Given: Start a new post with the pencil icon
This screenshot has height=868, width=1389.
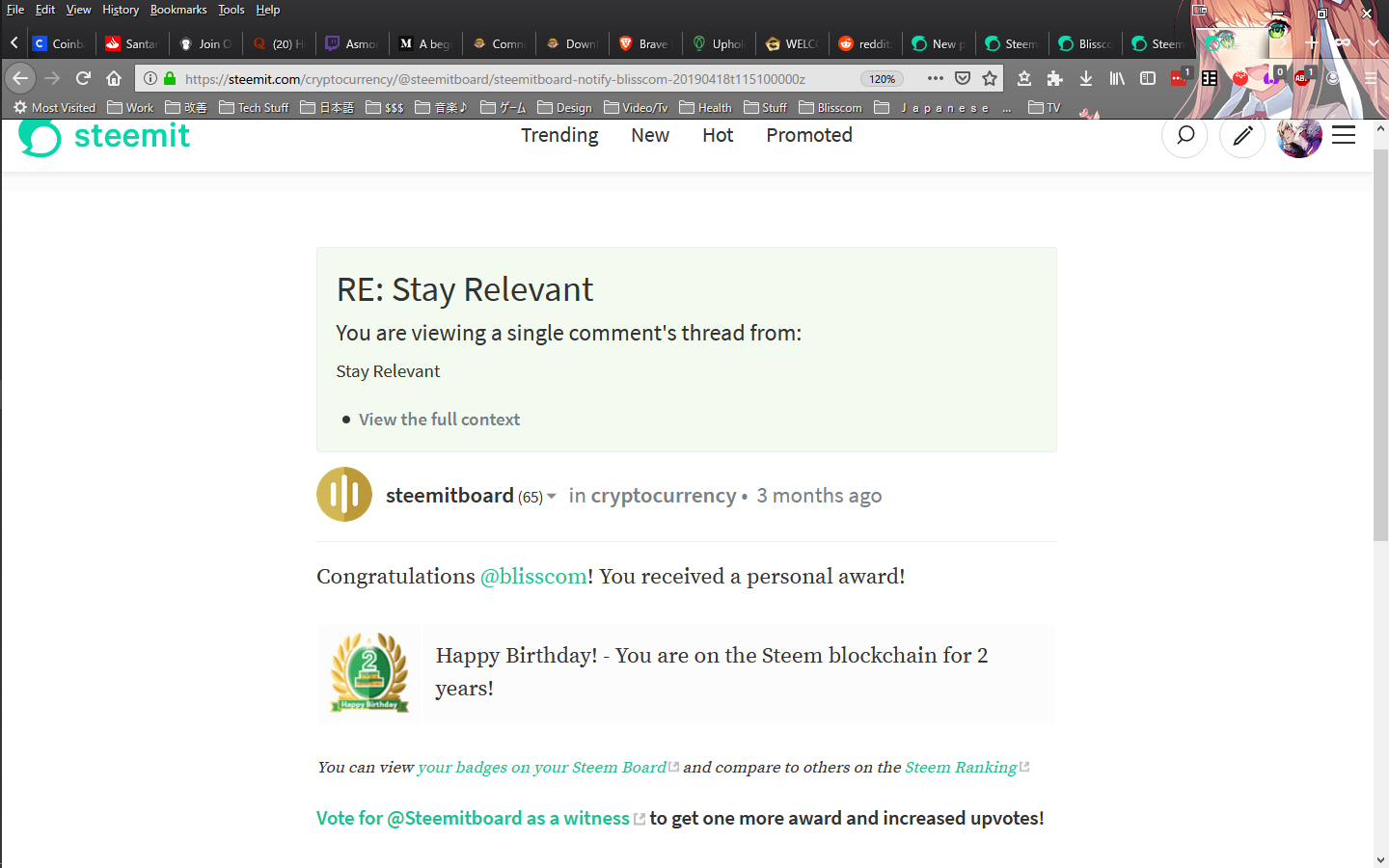Looking at the screenshot, I should pos(1242,136).
